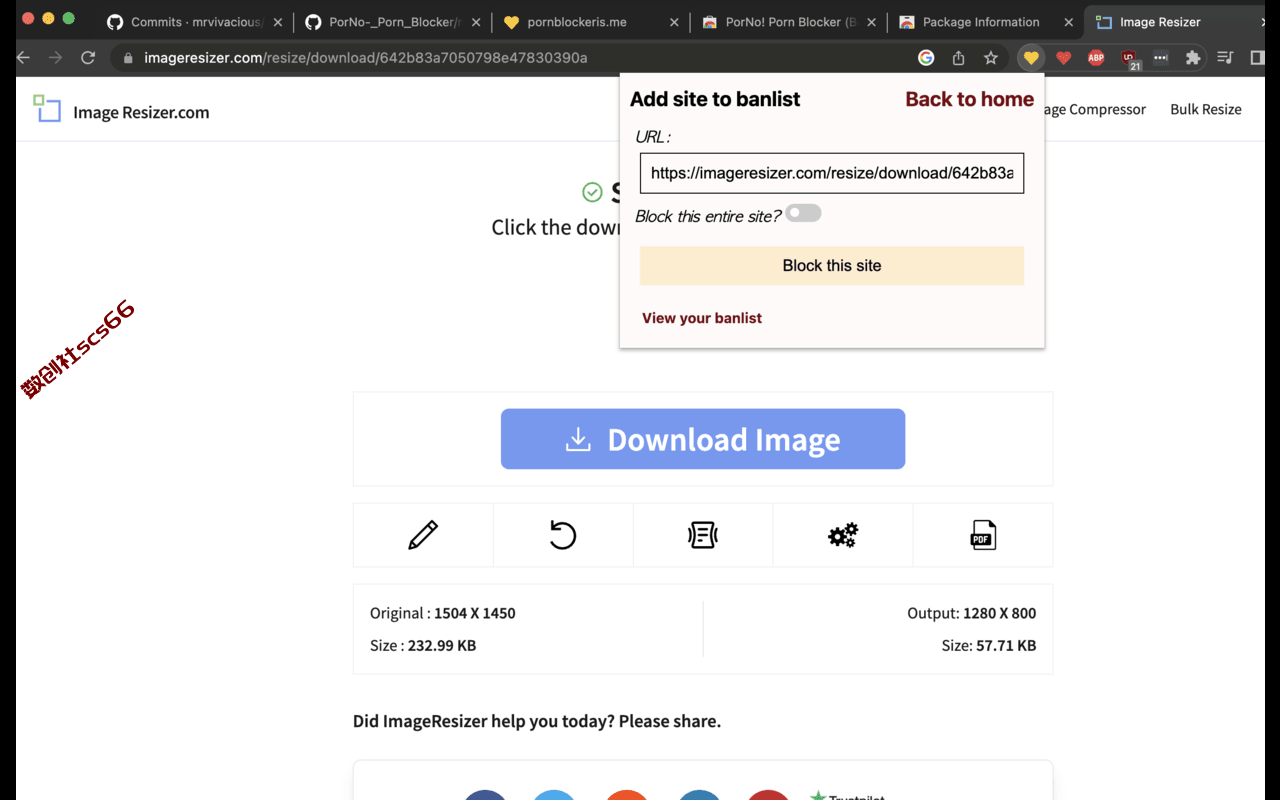Click the 'Size : 232.99 KB' text
1280x800 pixels.
[x=423, y=645]
